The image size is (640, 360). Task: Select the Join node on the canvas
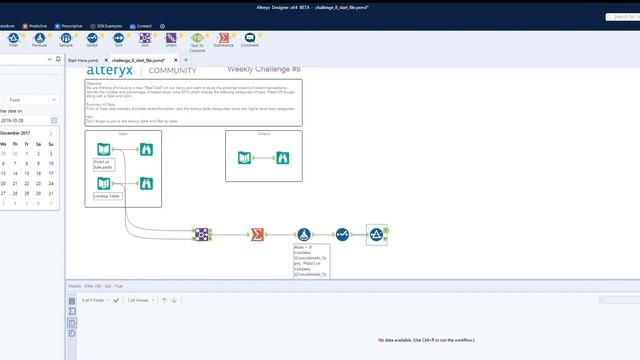[202, 234]
